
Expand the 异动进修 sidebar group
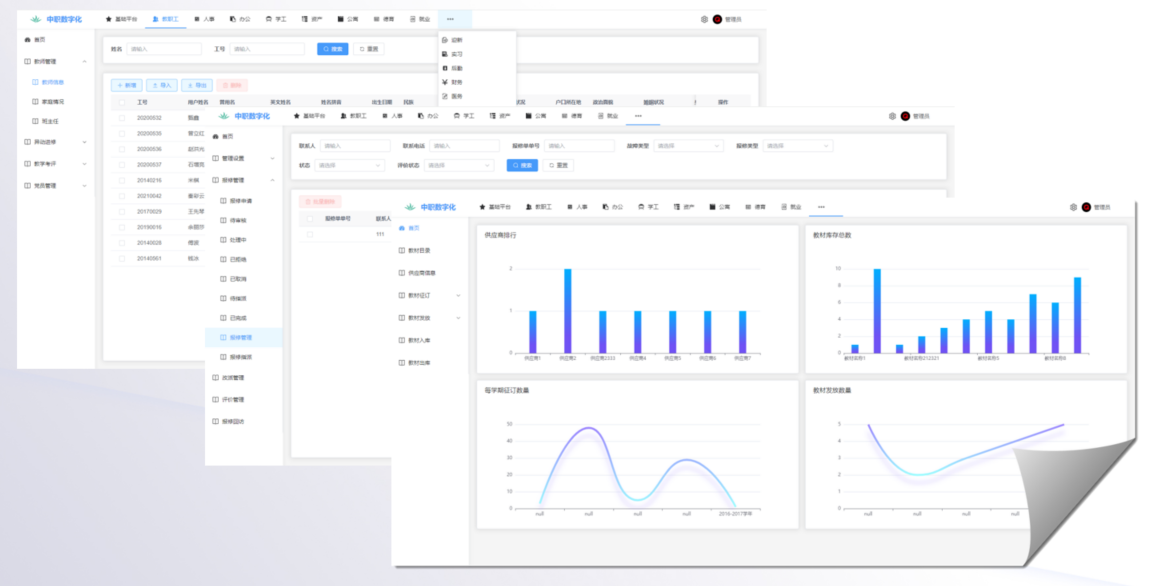84,142
